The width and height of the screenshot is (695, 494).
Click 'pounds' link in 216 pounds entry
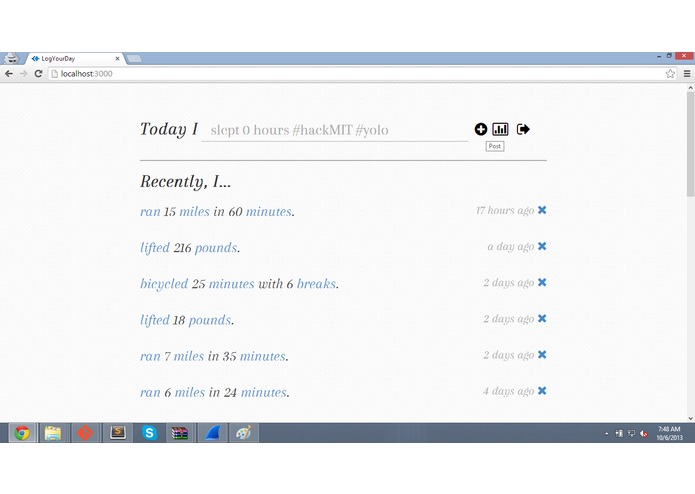[216, 248]
